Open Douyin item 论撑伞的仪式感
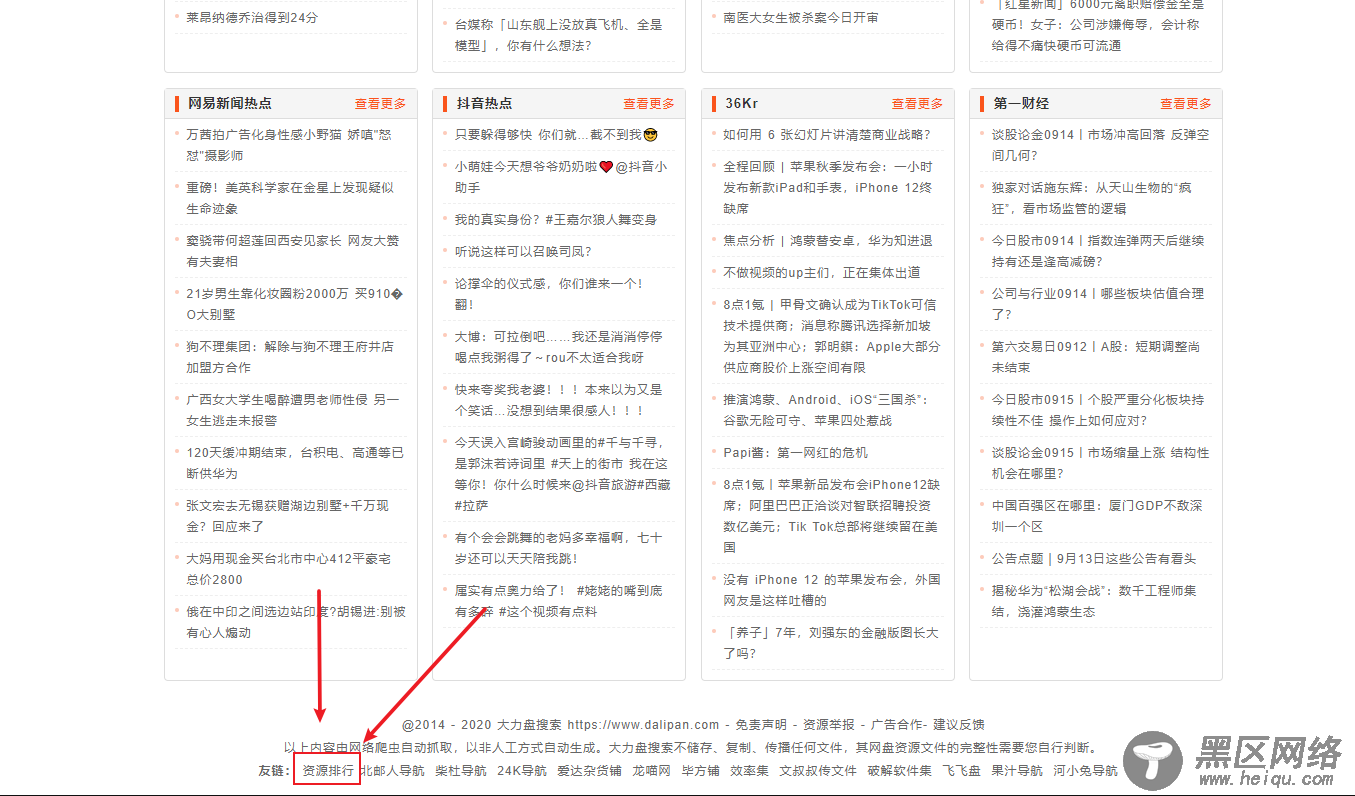The image size is (1355, 796). (548, 294)
